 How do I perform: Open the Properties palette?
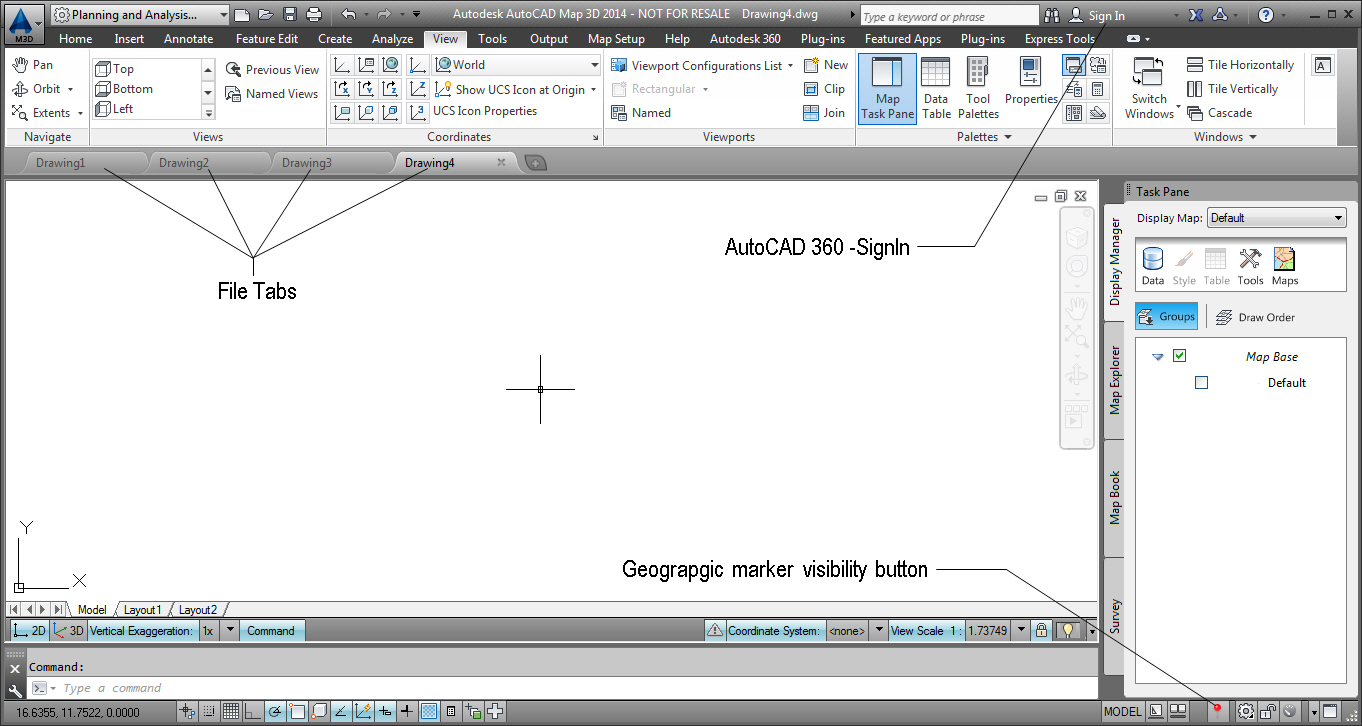click(1031, 82)
